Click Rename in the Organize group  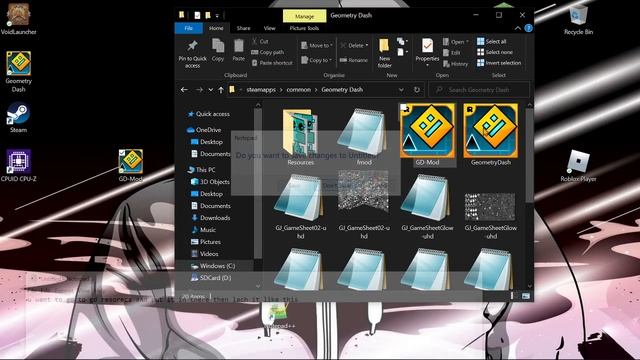click(x=354, y=60)
